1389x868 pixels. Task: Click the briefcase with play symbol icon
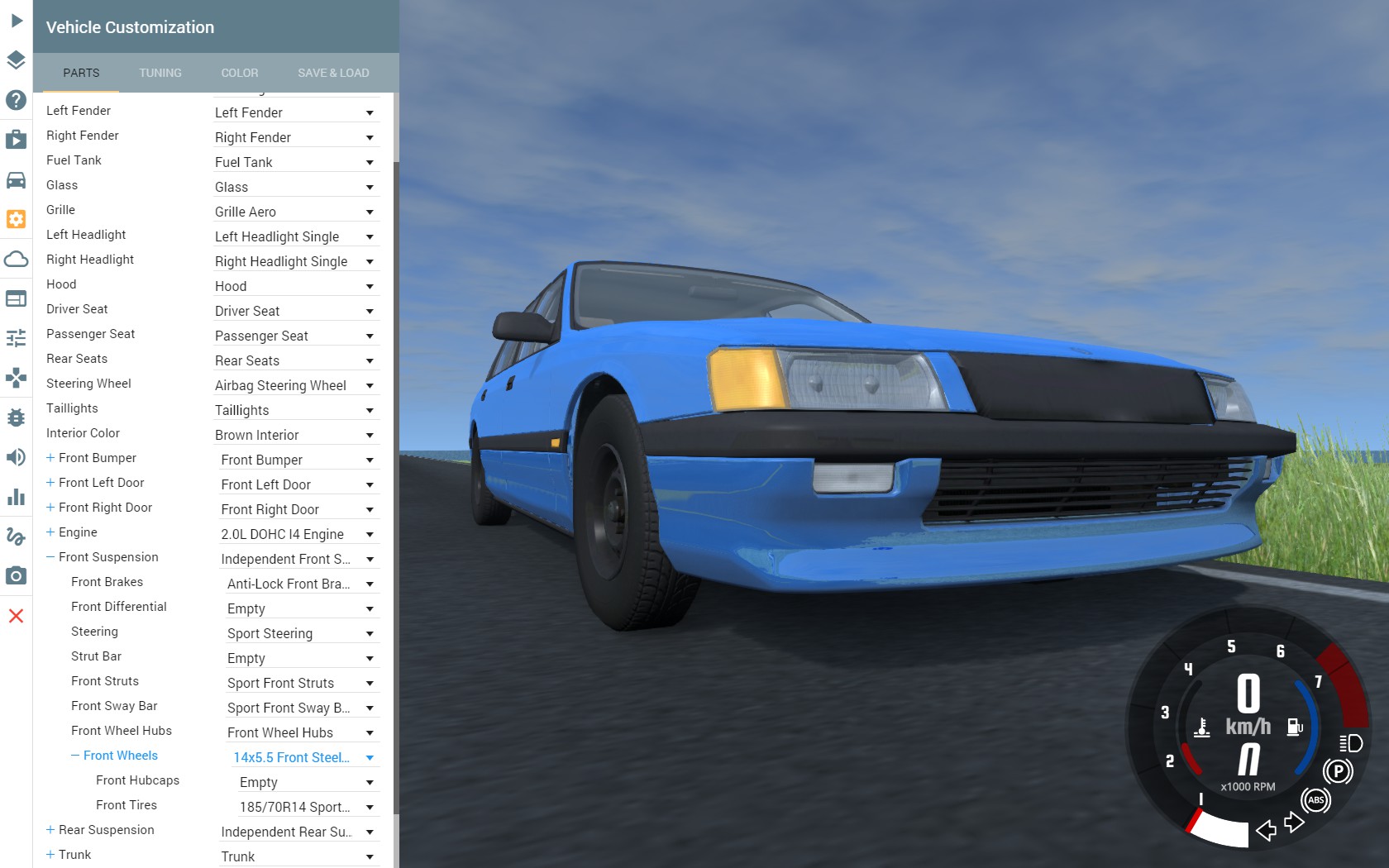(16, 139)
